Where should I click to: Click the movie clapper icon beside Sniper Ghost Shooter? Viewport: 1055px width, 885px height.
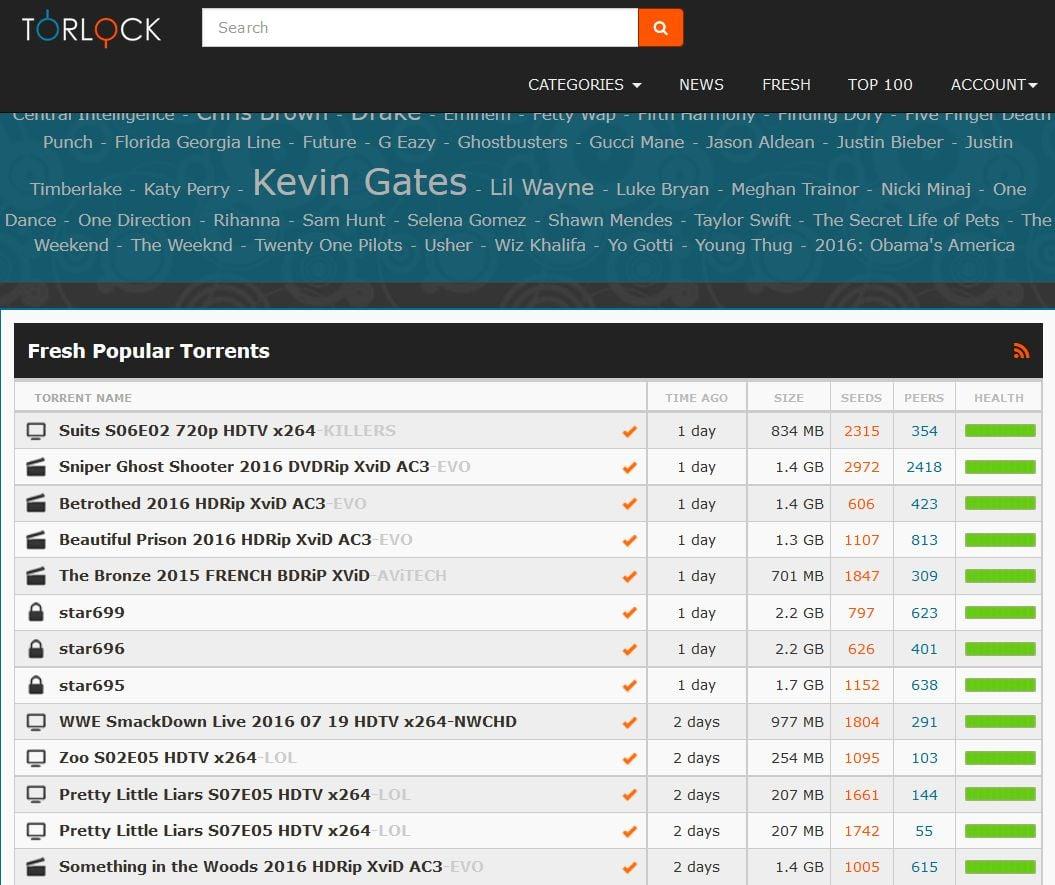click(x=36, y=467)
